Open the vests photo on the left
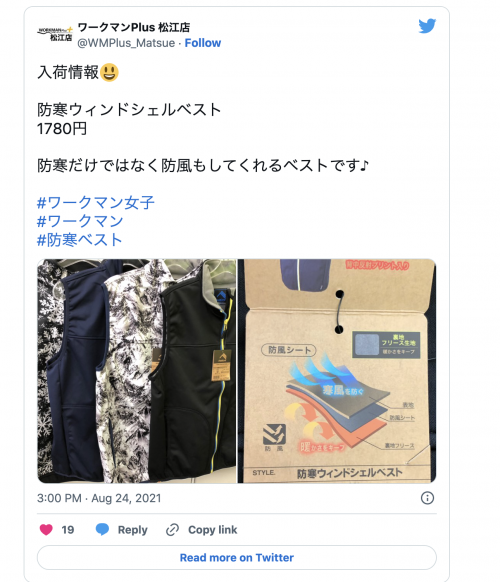This screenshot has width=500, height=582. (x=137, y=371)
